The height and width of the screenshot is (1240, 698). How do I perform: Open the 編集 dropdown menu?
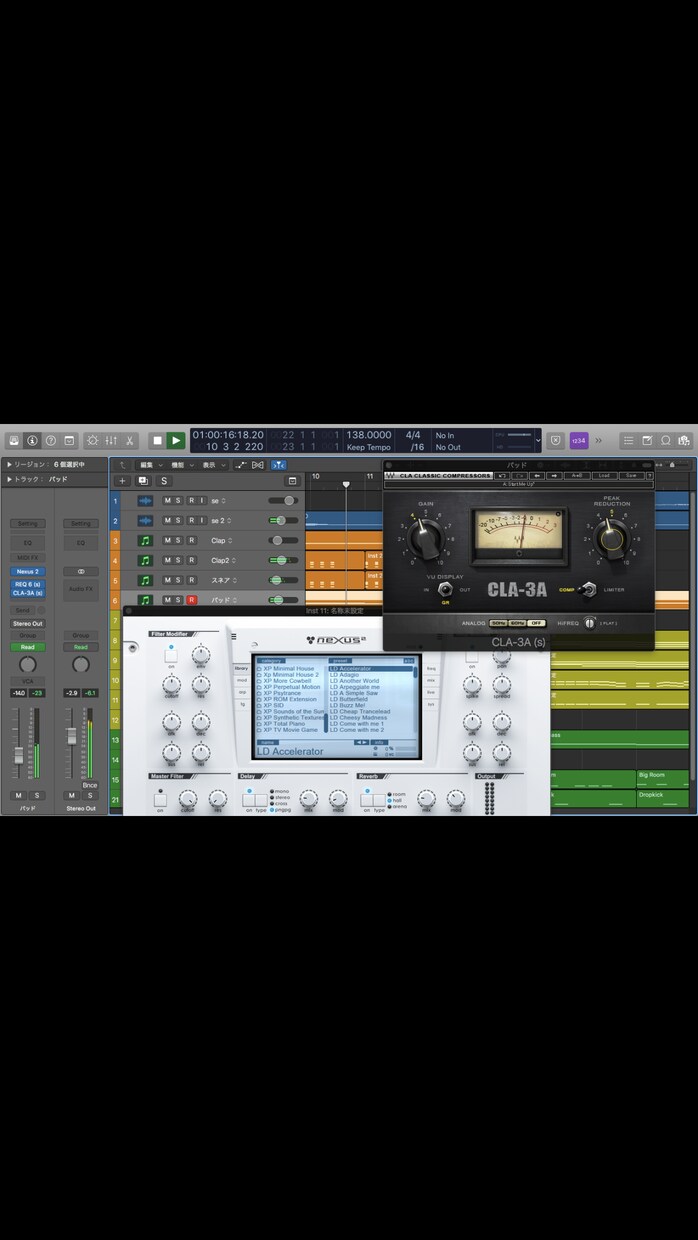tap(150, 465)
